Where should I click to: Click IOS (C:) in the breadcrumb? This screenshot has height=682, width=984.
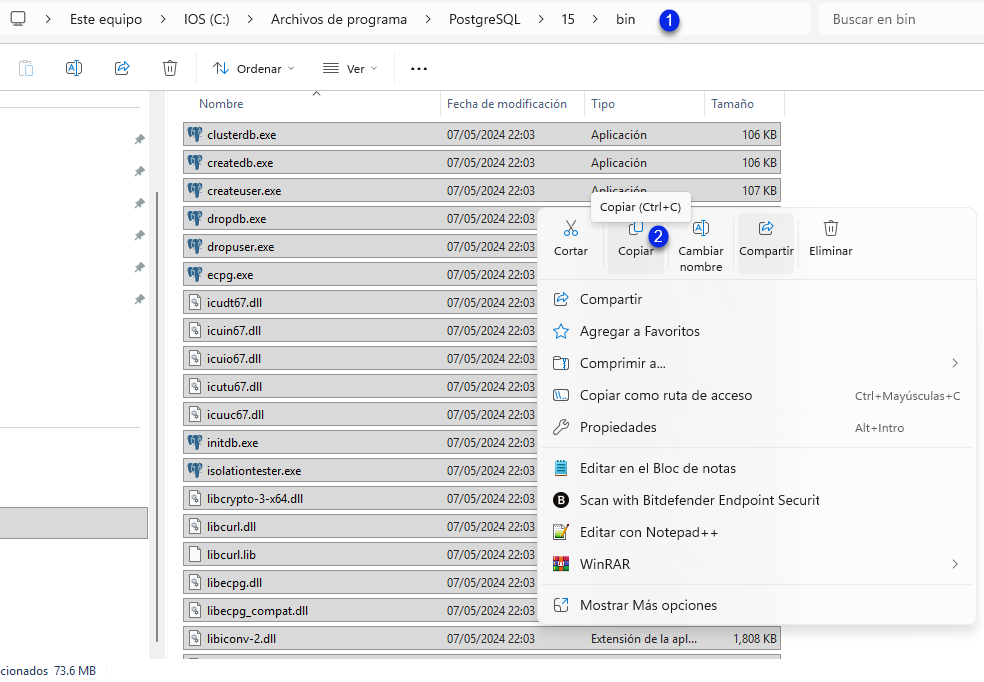tap(206, 19)
